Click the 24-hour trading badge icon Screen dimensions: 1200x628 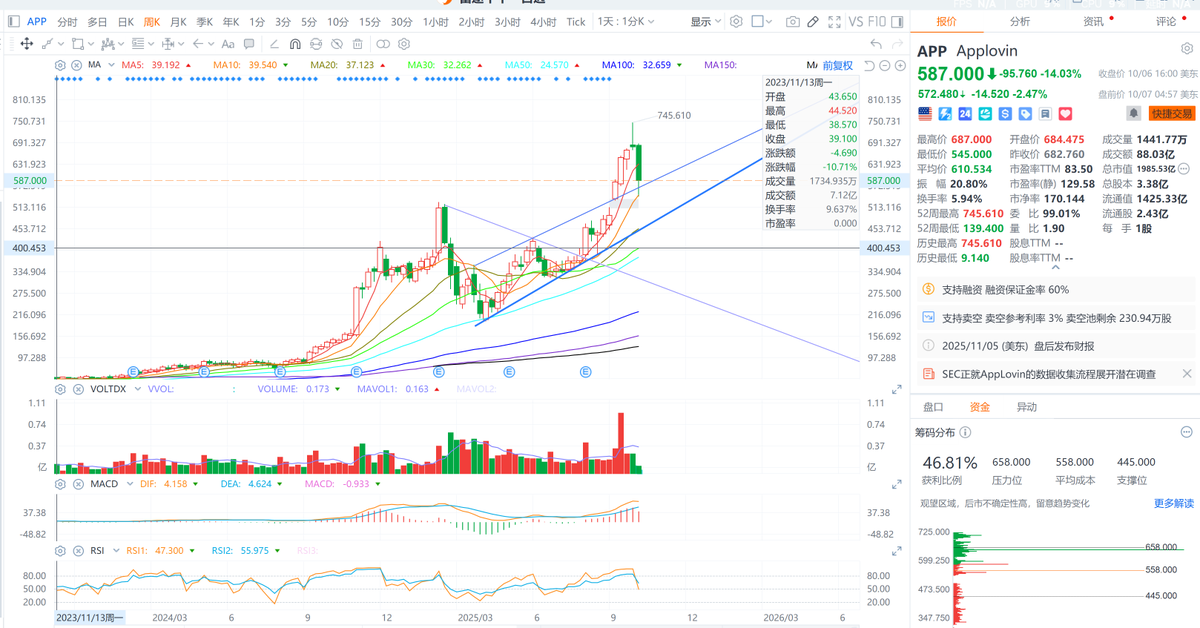(x=965, y=113)
